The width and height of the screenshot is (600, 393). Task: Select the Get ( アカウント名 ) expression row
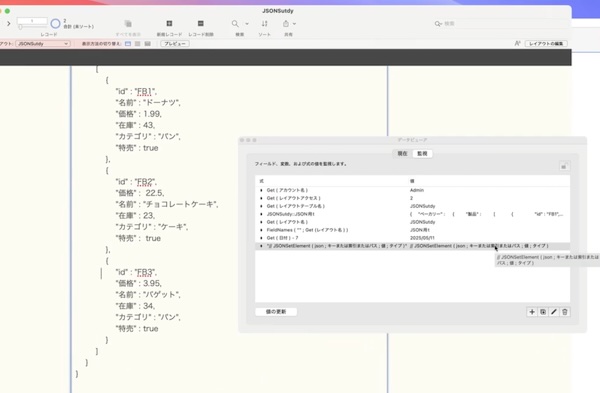click(412, 190)
